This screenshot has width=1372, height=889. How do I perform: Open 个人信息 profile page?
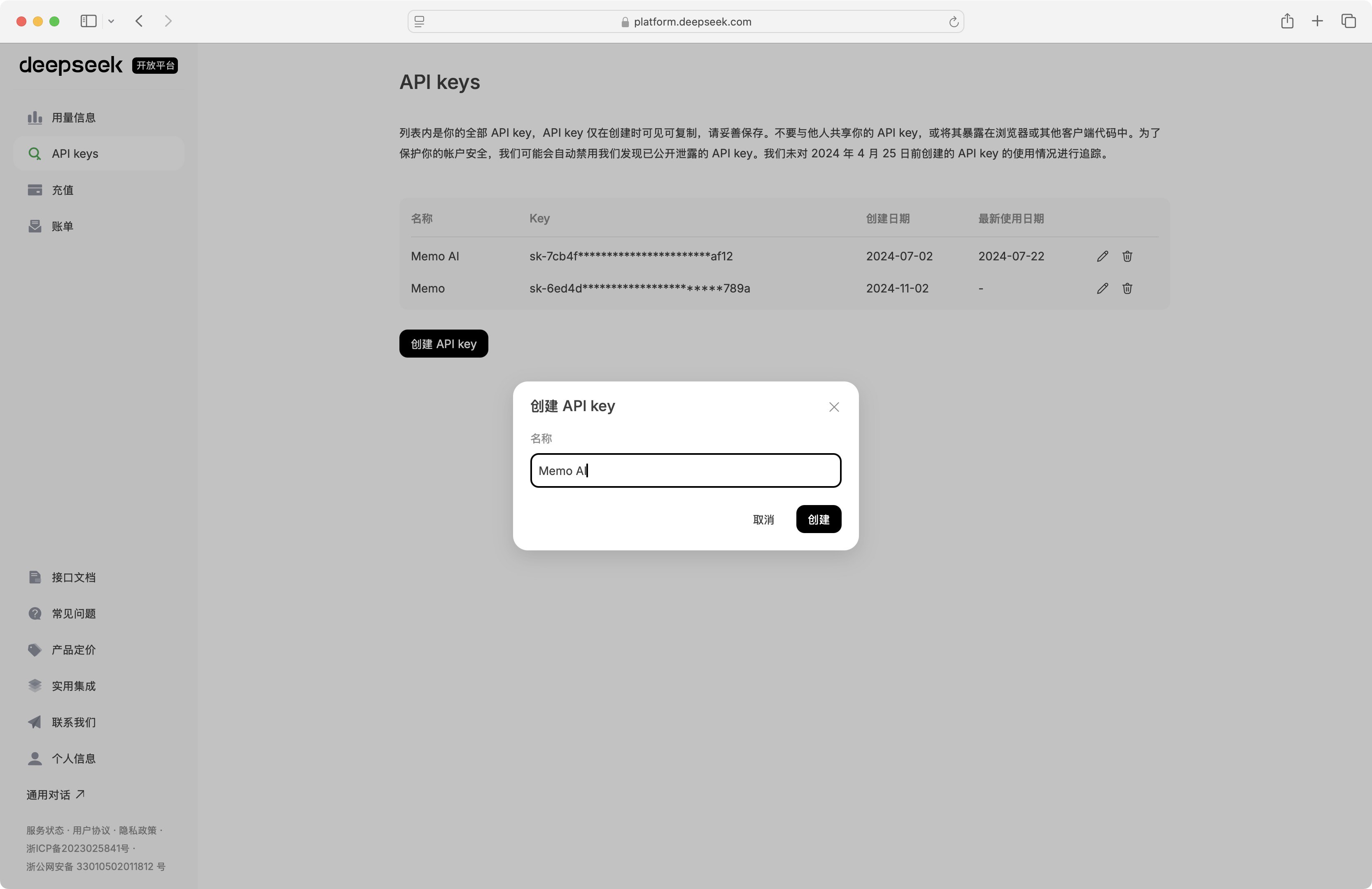click(98, 759)
